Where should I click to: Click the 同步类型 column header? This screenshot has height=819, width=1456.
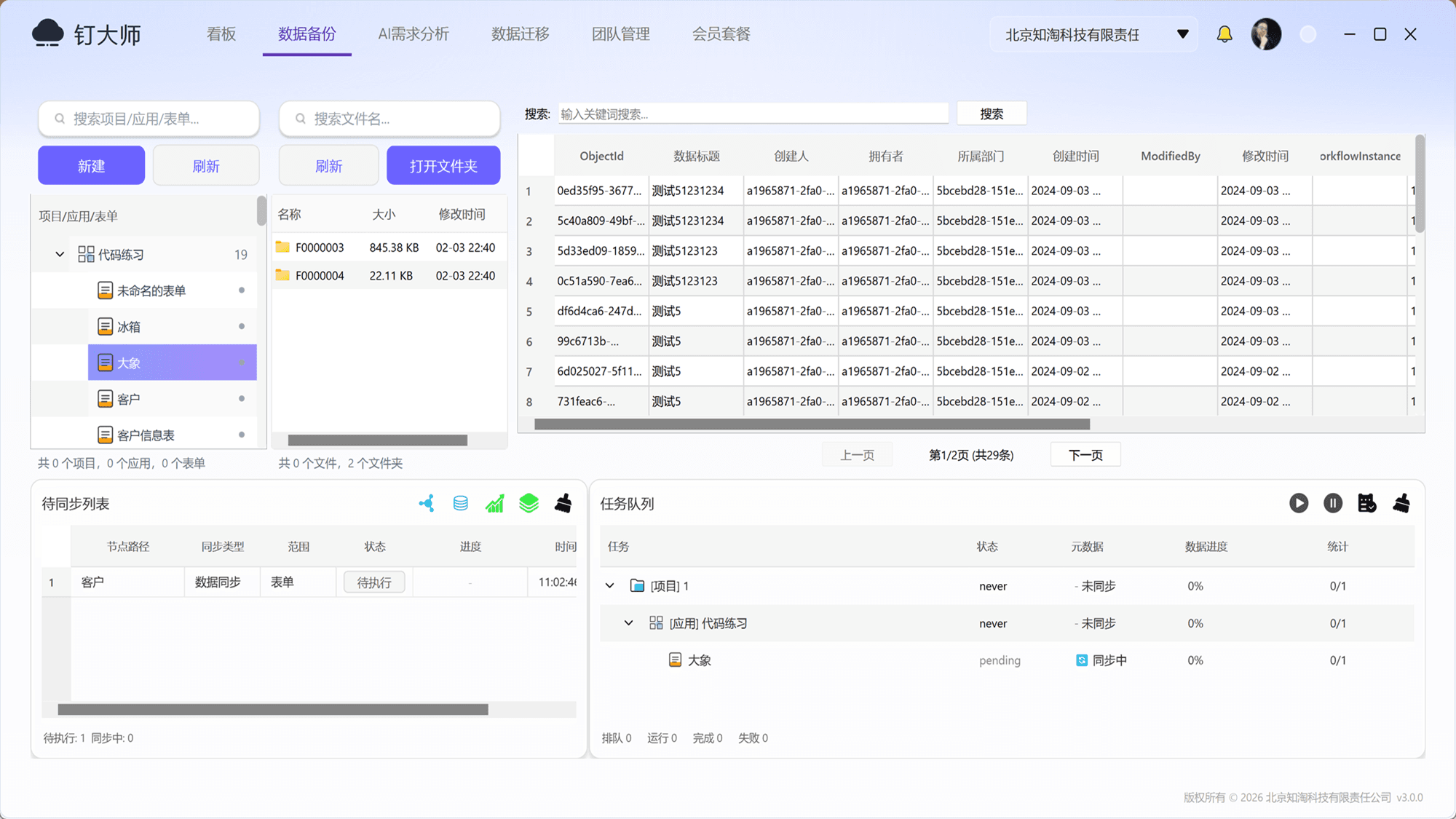[223, 546]
